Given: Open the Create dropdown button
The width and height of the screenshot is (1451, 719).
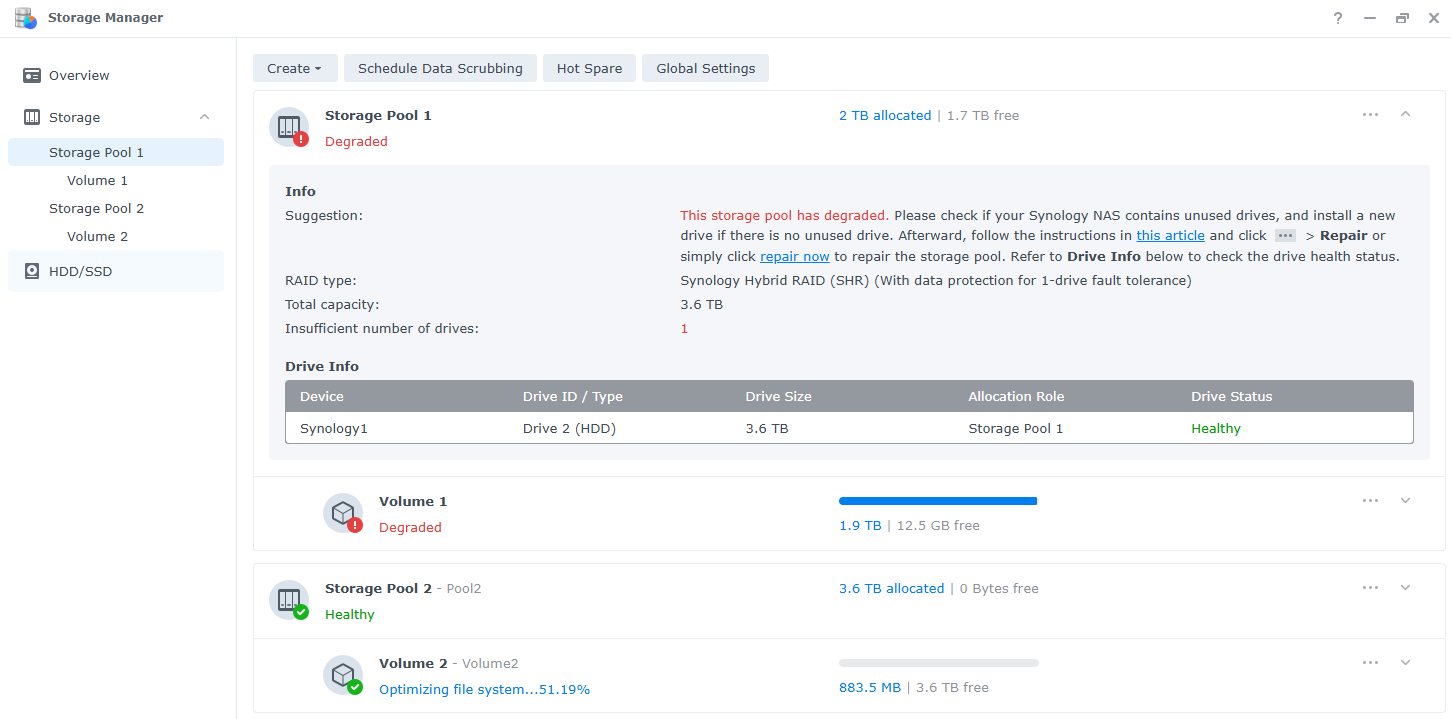Looking at the screenshot, I should point(295,68).
